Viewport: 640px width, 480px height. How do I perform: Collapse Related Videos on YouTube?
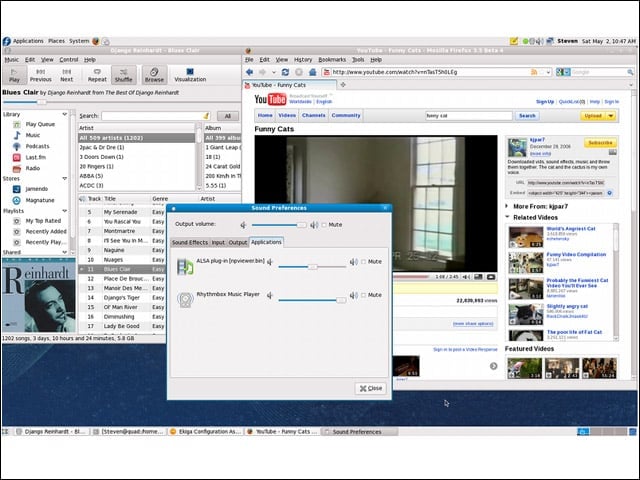(x=507, y=217)
